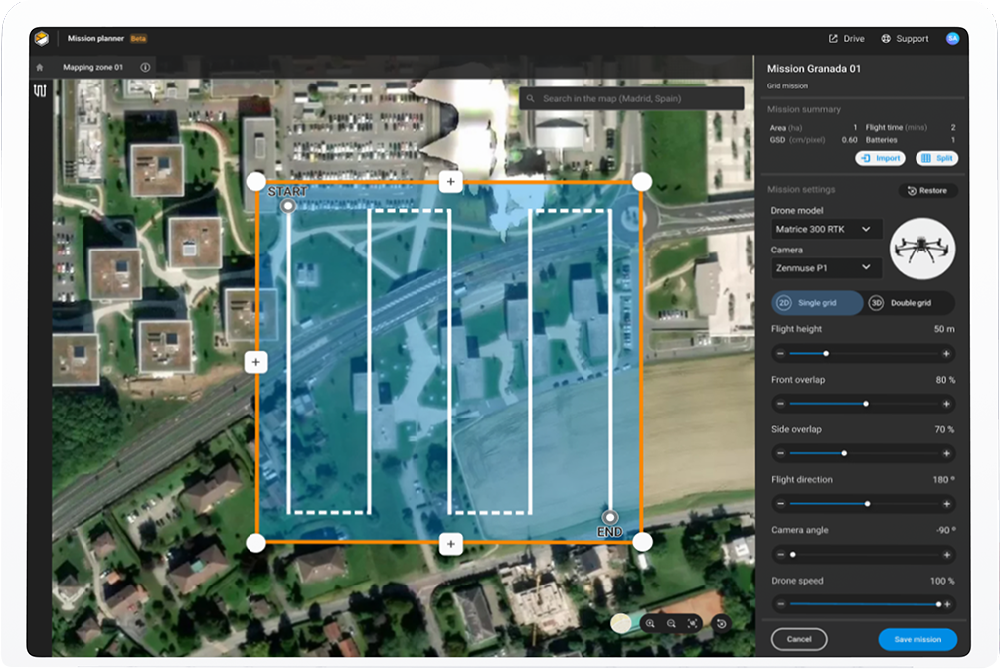Adjust the Camera angle slider handle
The image size is (1000, 669).
(793, 555)
